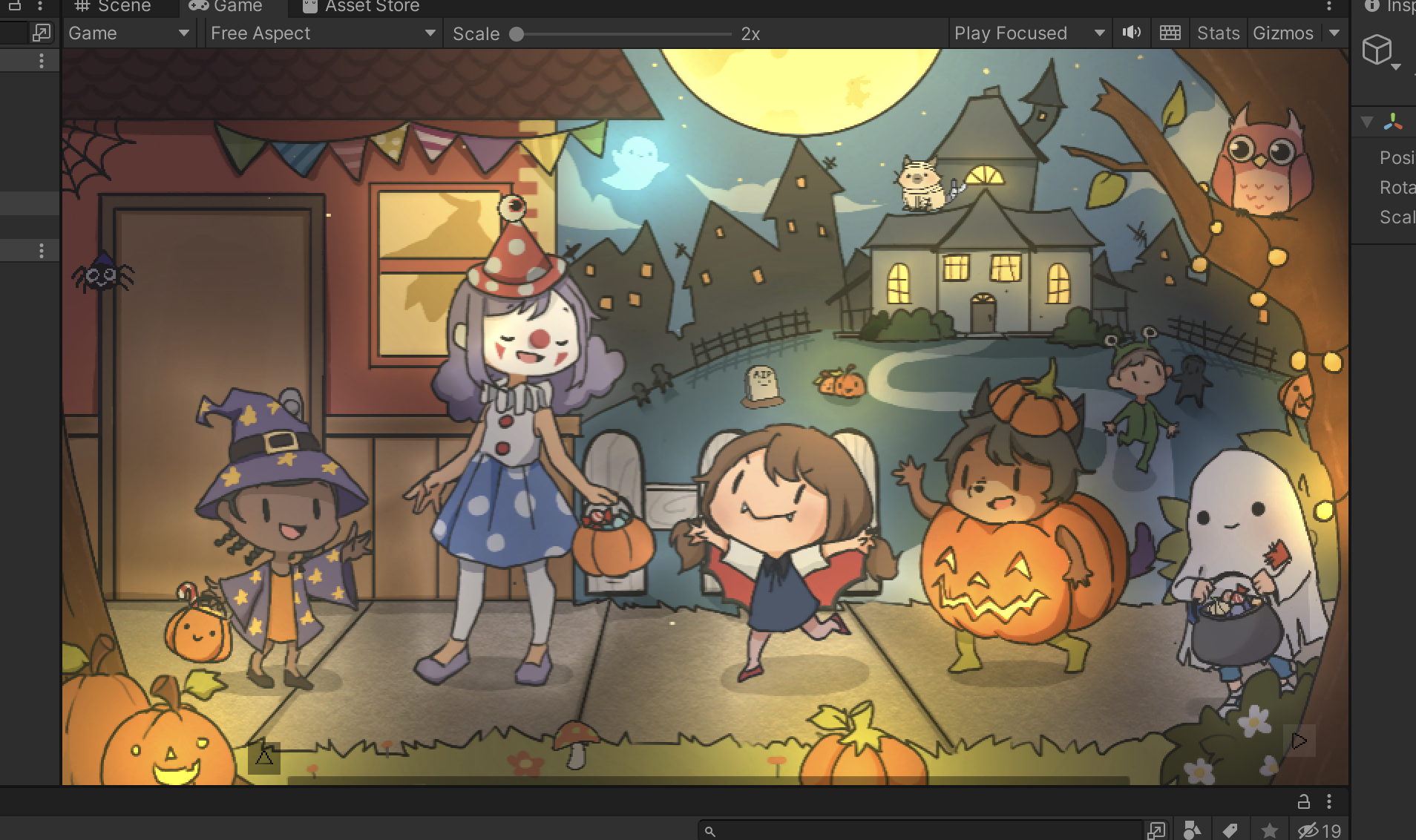Click the magnifier icon in Project search
Viewport: 1416px width, 840px height.
pyautogui.click(x=710, y=831)
